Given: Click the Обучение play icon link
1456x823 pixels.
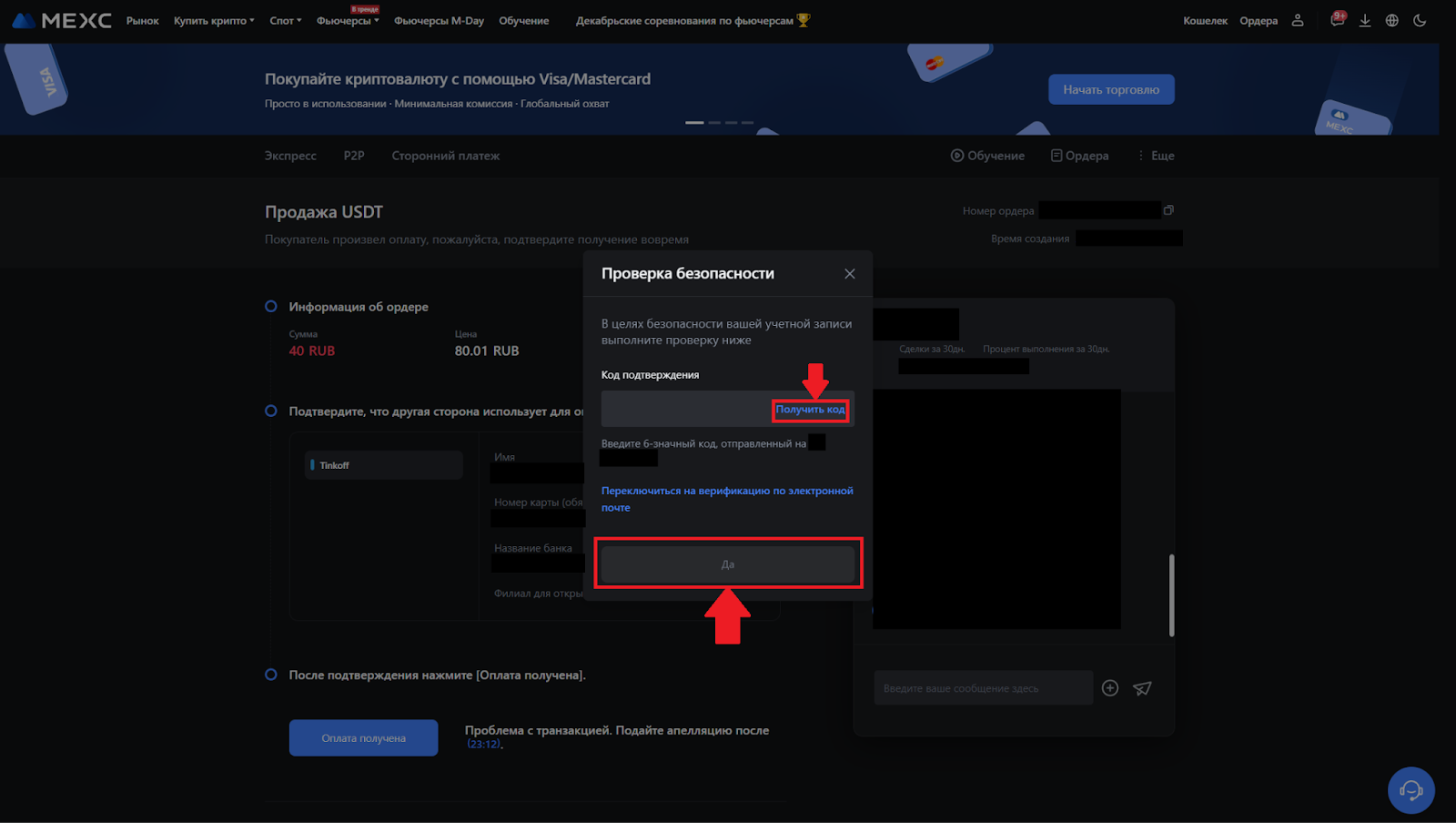Looking at the screenshot, I should (x=987, y=156).
